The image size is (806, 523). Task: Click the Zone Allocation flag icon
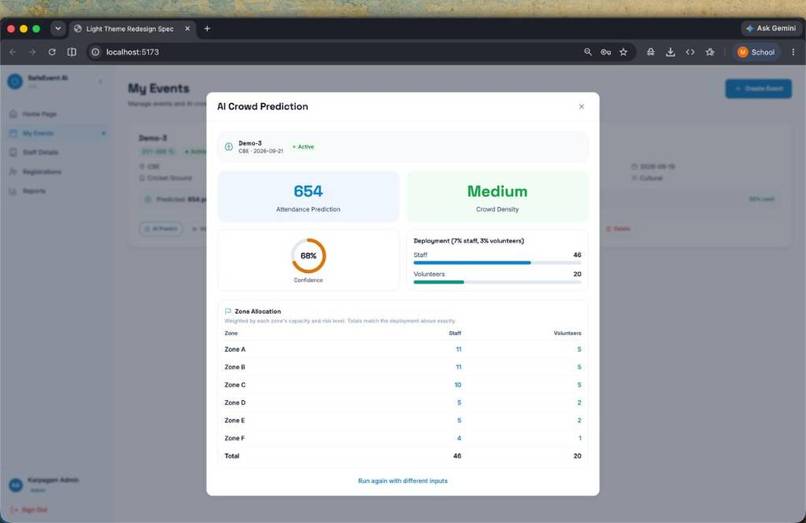click(x=228, y=311)
